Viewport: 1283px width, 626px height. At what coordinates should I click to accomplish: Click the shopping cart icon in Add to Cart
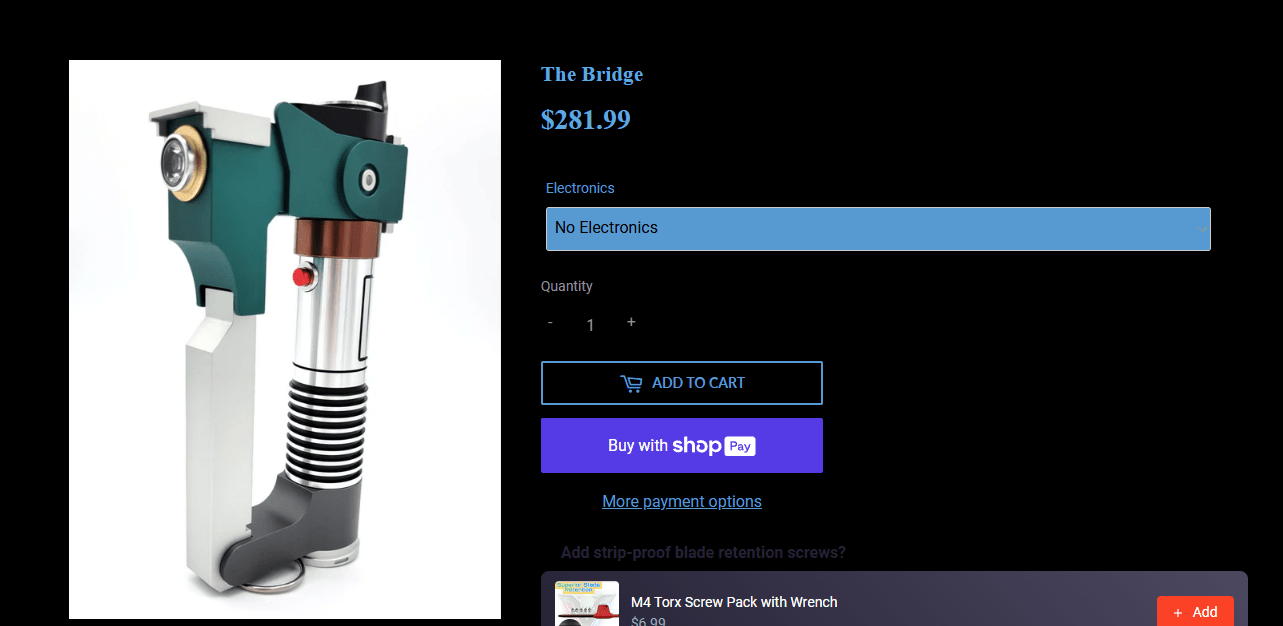pyautogui.click(x=631, y=383)
